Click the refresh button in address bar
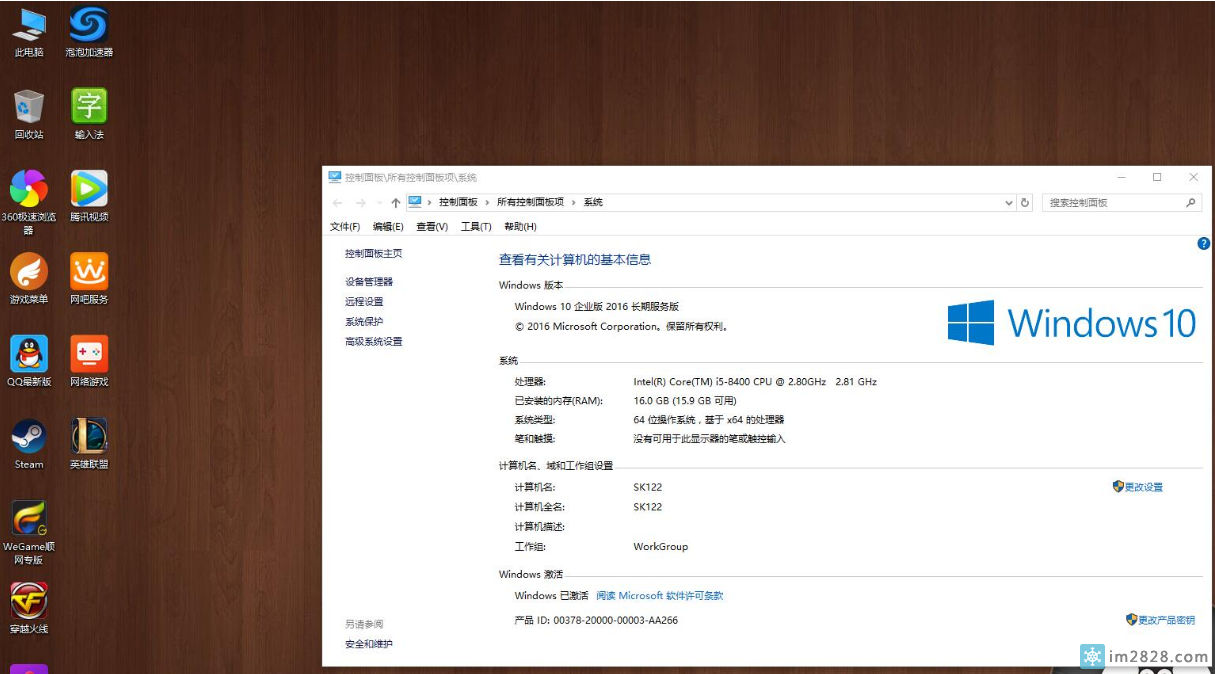This screenshot has width=1215, height=674. (x=1025, y=203)
